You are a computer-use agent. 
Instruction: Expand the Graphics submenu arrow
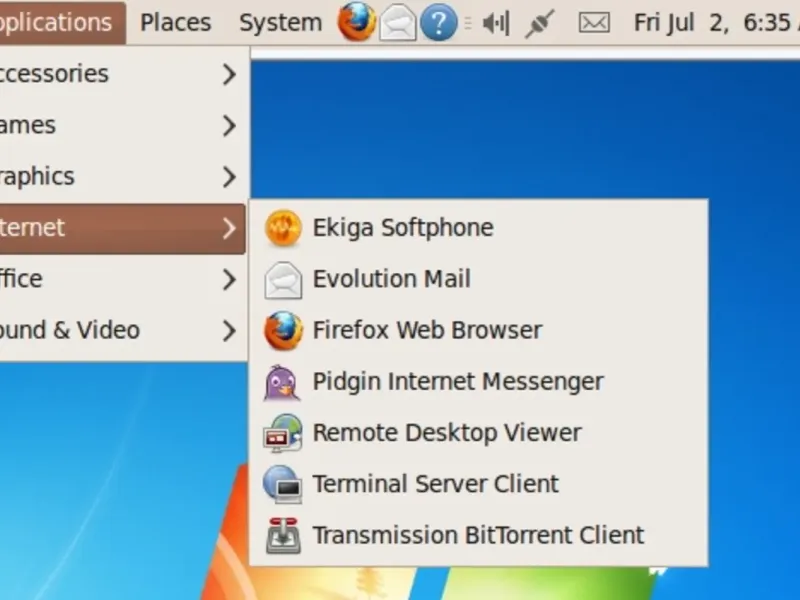pyautogui.click(x=230, y=177)
